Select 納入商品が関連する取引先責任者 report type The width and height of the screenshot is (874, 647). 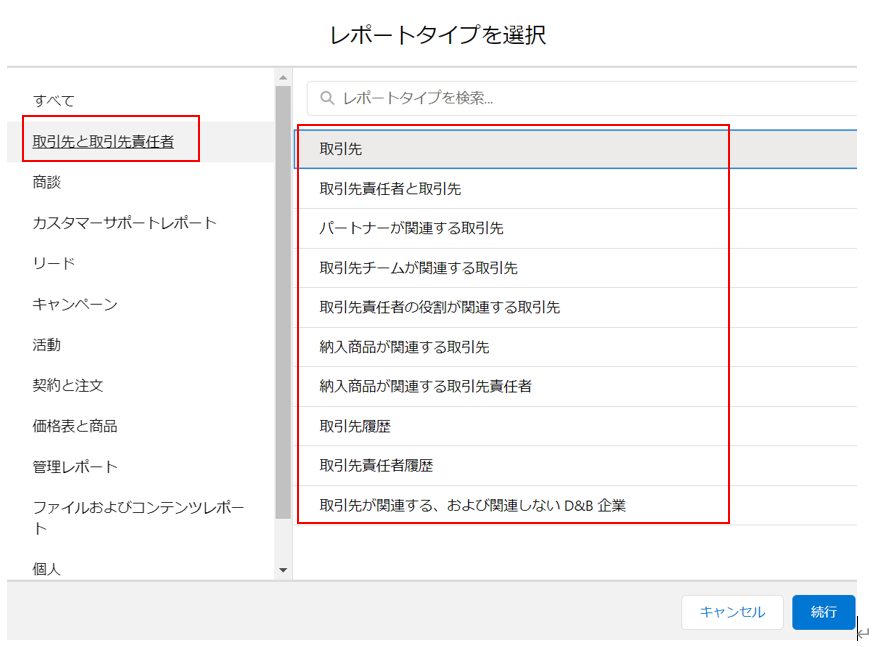pos(575,387)
